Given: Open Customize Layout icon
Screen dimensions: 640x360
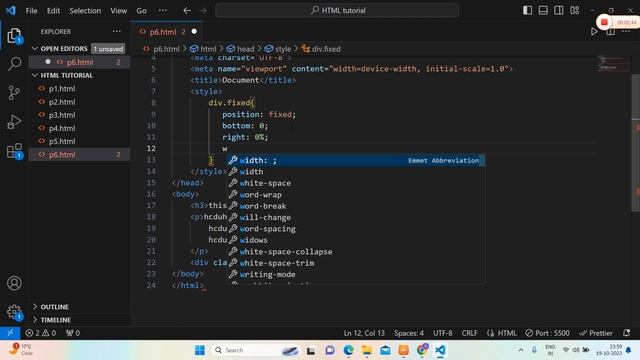Looking at the screenshot, I should tap(575, 10).
